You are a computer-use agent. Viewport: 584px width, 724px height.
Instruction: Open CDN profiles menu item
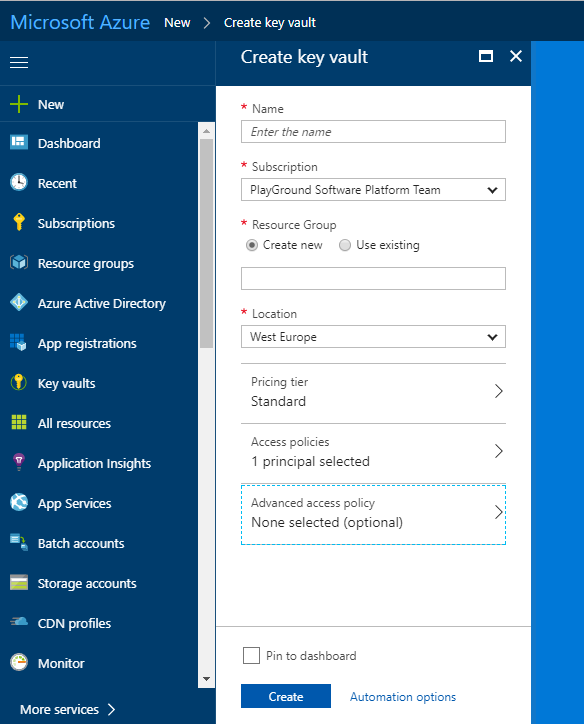point(74,623)
